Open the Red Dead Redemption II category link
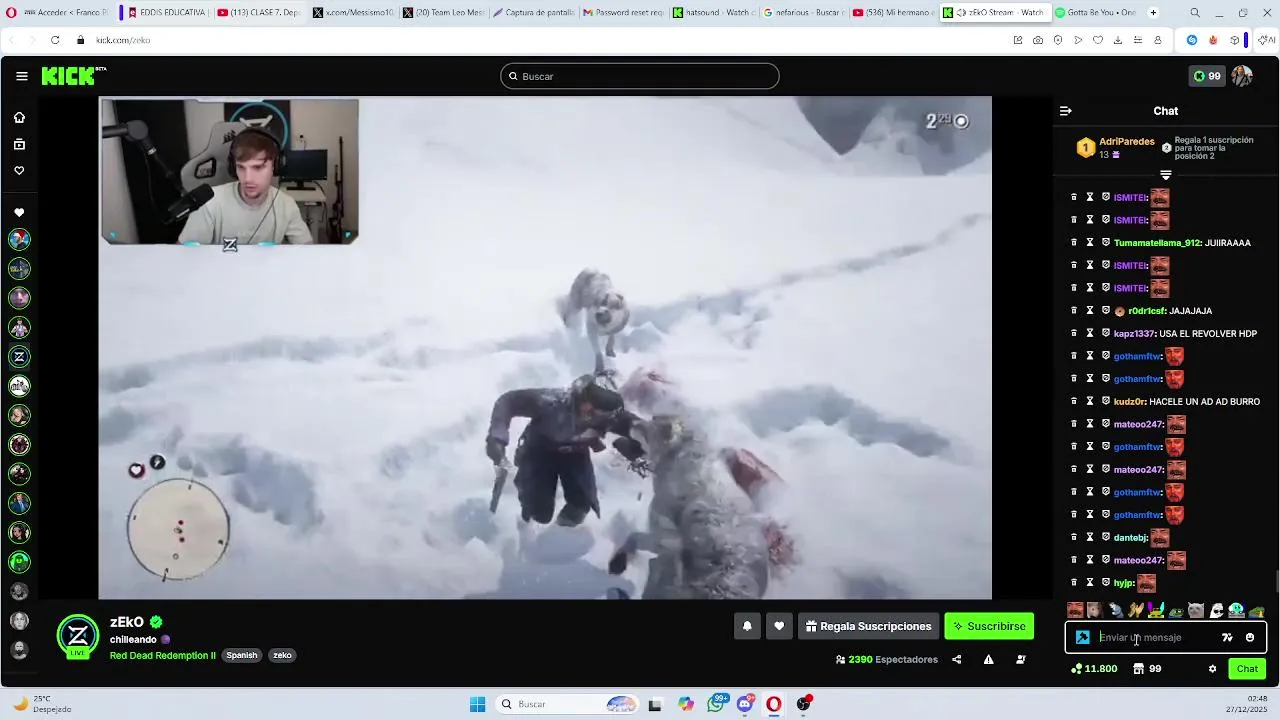The height and width of the screenshot is (720, 1280). 163,656
